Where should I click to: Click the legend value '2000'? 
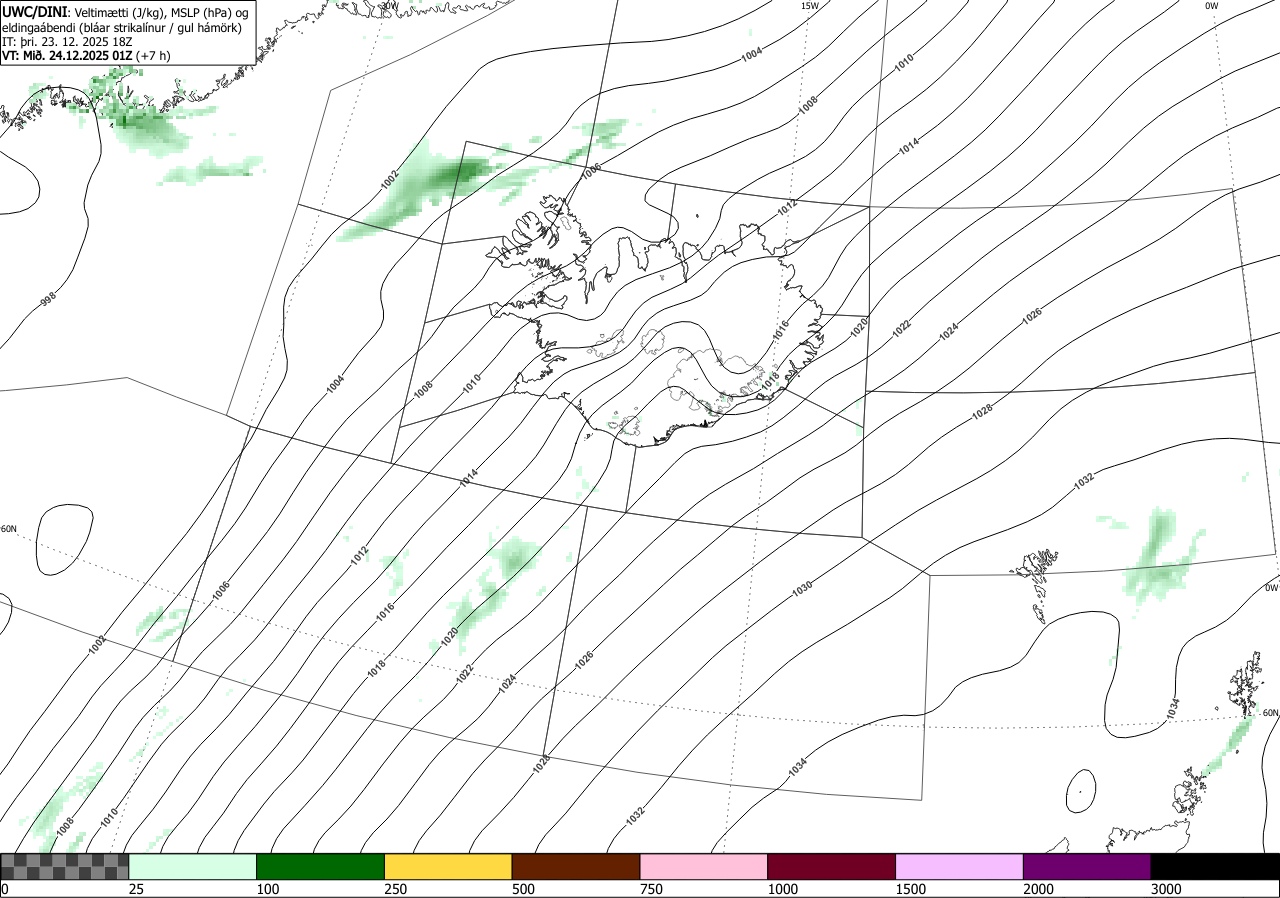(1039, 889)
